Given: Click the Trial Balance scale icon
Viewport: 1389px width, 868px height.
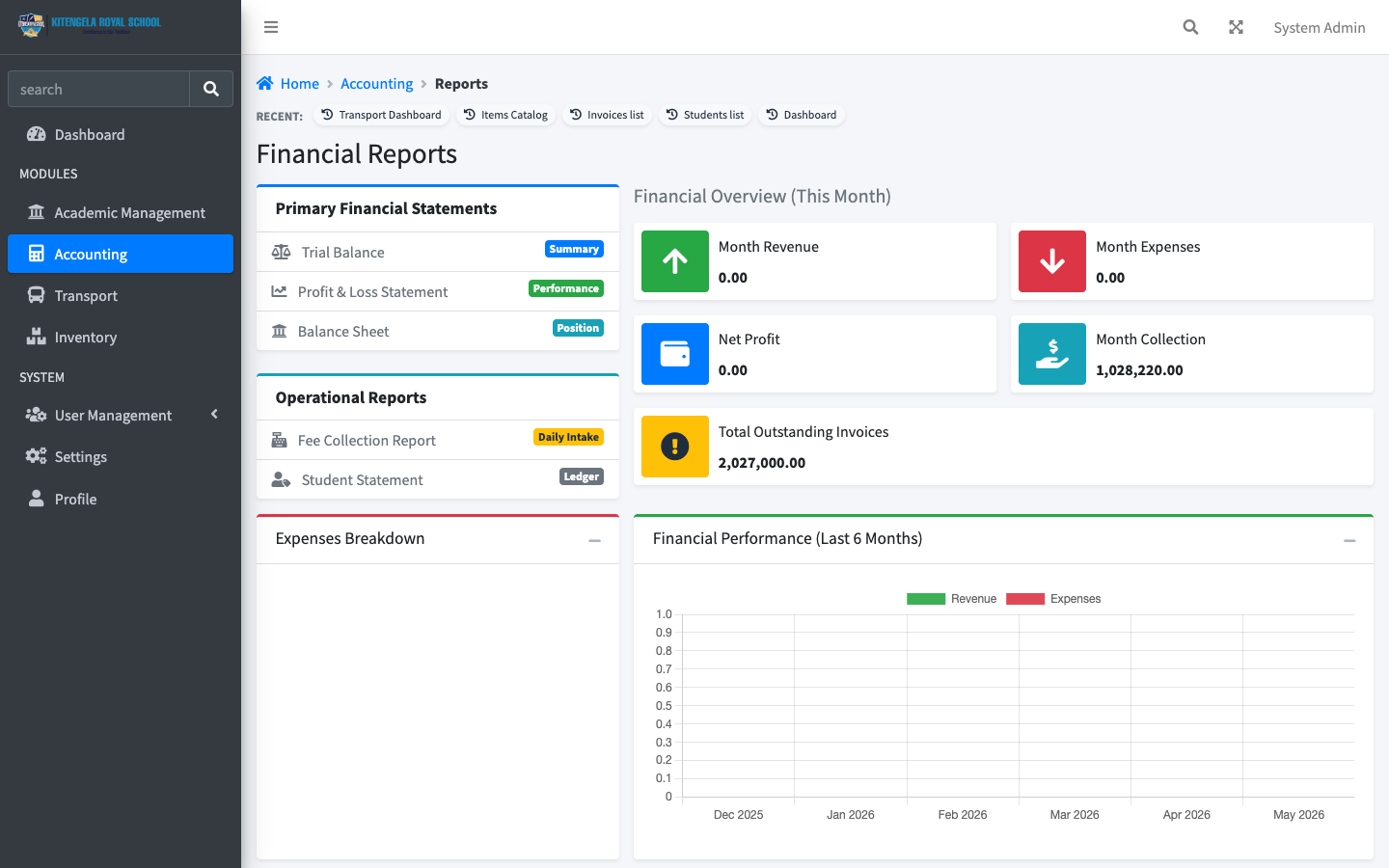Looking at the screenshot, I should 281,252.
